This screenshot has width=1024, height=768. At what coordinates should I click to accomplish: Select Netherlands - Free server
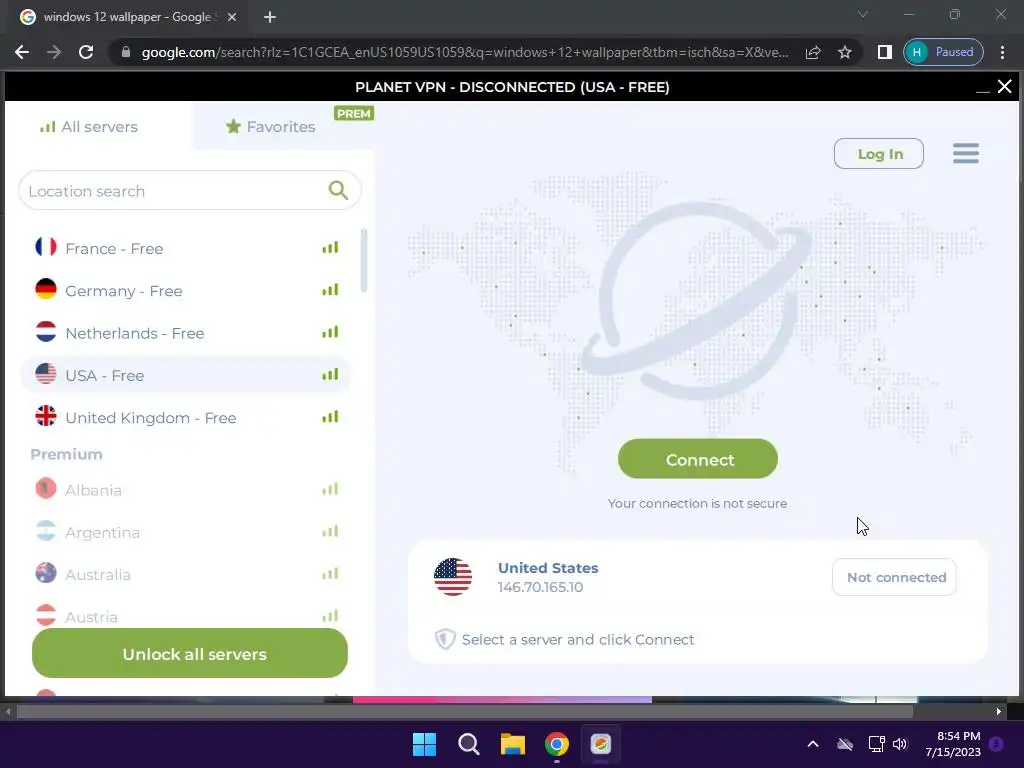[x=186, y=333]
